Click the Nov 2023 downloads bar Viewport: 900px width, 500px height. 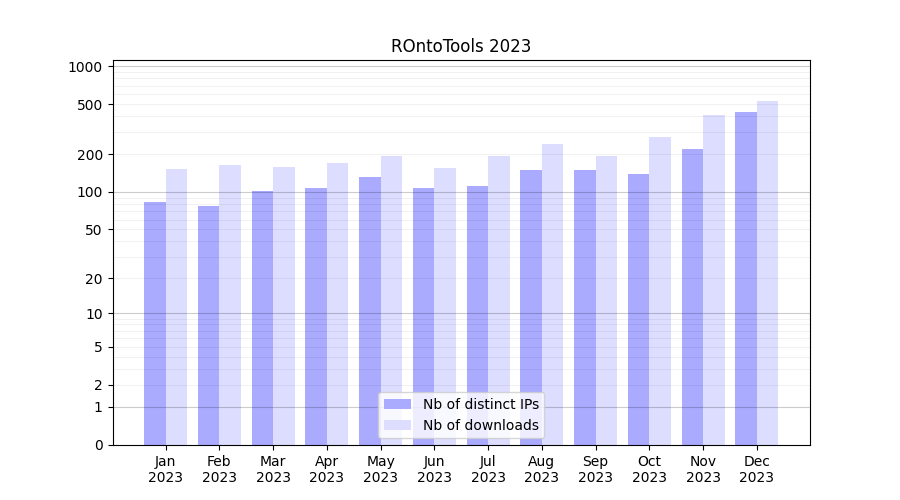(x=714, y=280)
